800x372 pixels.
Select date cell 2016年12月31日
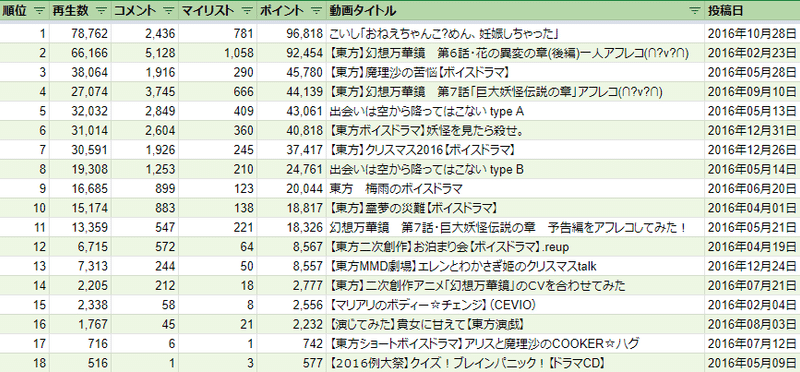pos(752,131)
